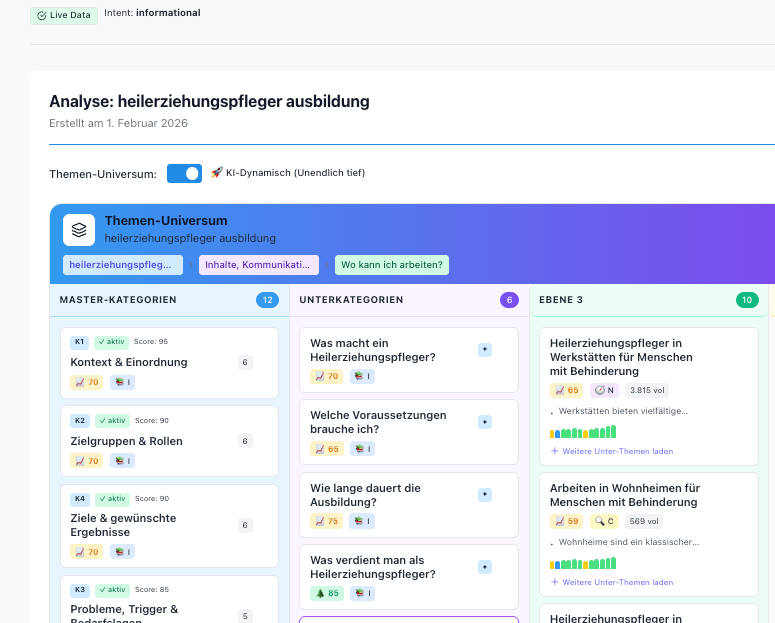
Task: Select the Wo kann ich arbeiten? breadcrumb chip
Action: click(x=392, y=265)
